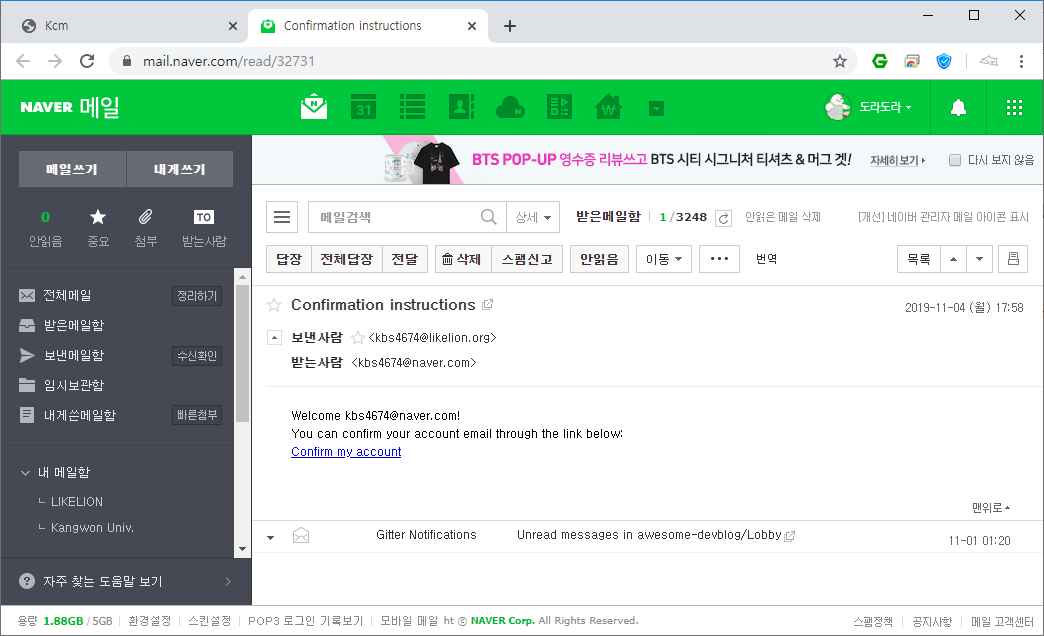Return to list with 목록 button
This screenshot has height=636, width=1044.
[x=919, y=259]
